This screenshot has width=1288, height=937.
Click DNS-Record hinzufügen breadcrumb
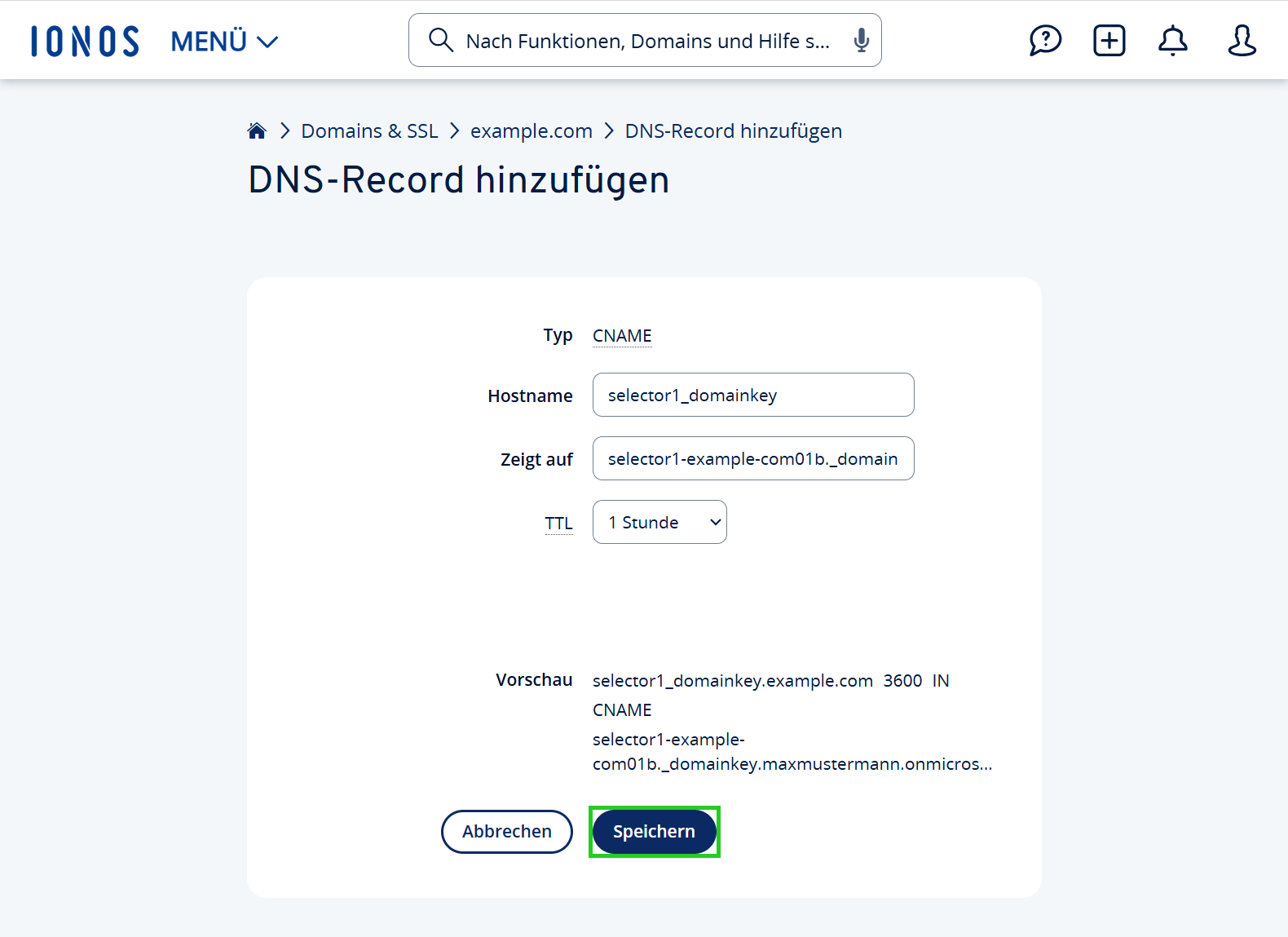pos(734,131)
